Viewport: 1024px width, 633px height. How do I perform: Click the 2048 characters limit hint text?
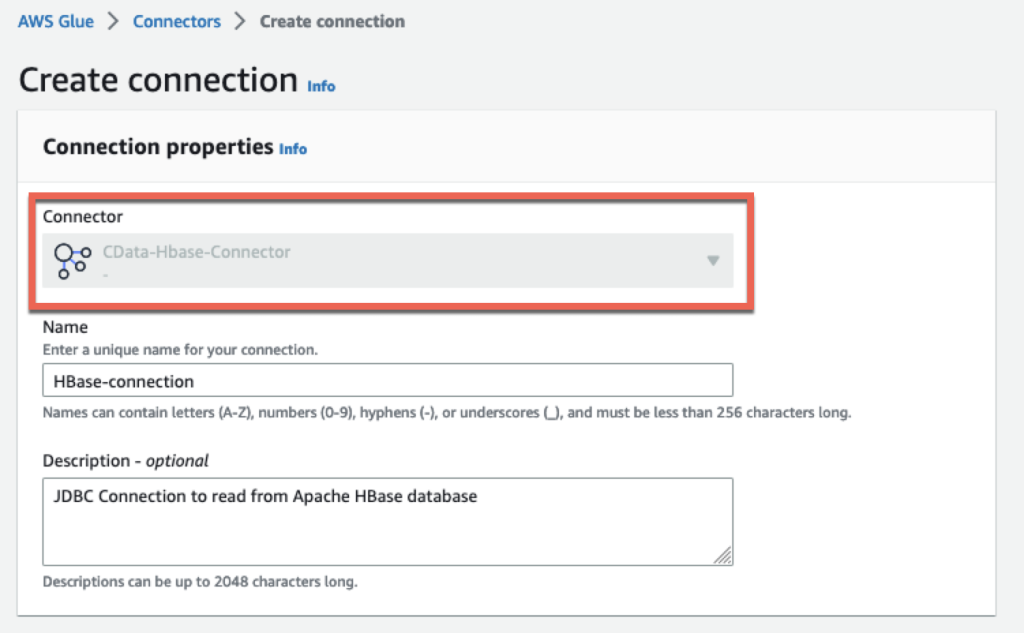pyautogui.click(x=200, y=581)
